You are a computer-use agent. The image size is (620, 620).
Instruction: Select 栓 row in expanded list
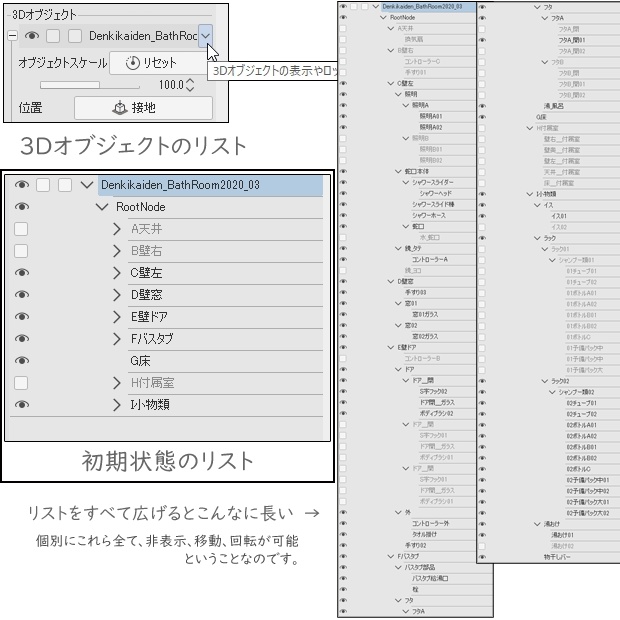coord(415,589)
